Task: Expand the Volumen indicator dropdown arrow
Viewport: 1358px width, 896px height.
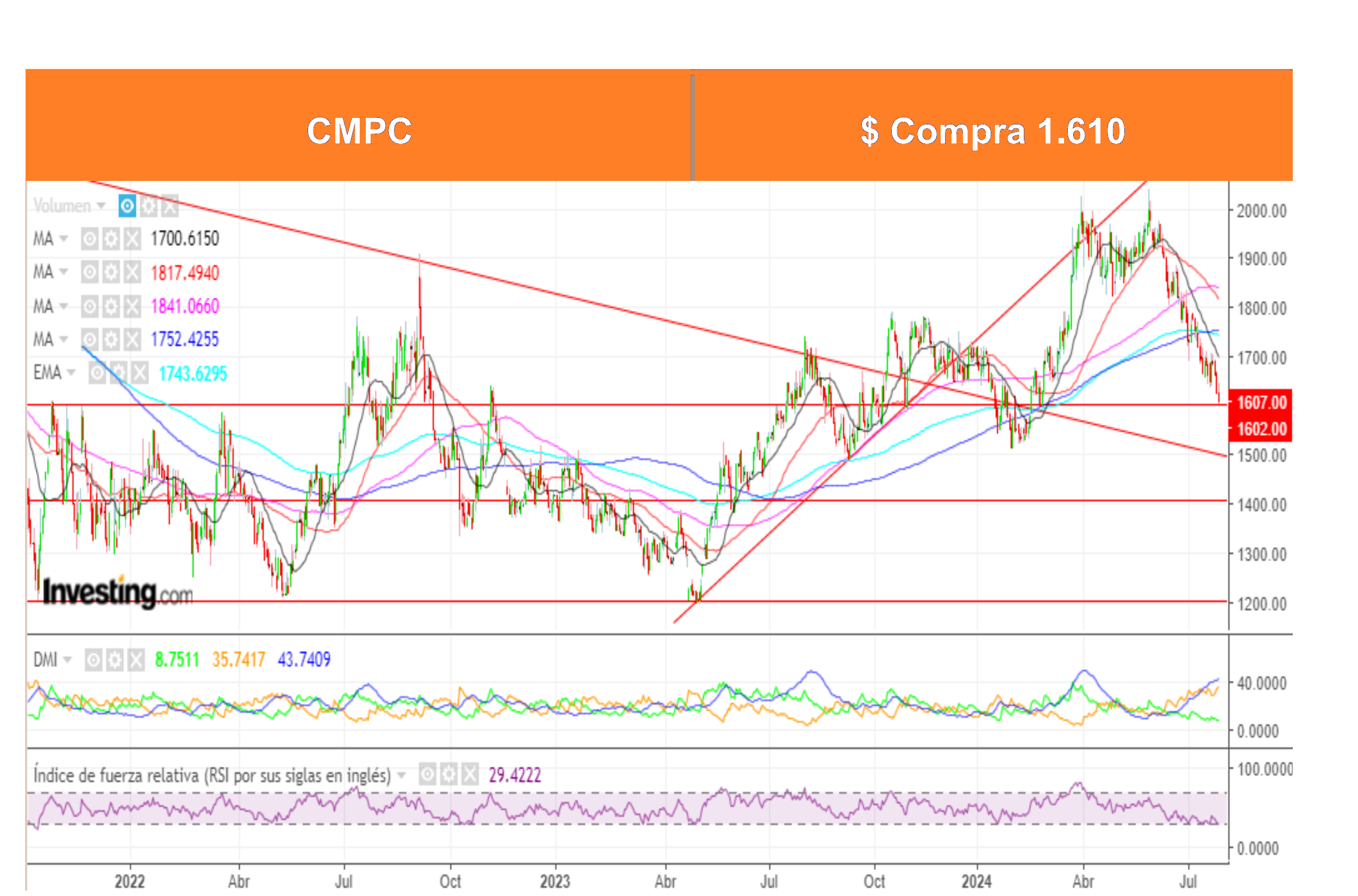Action: click(101, 206)
